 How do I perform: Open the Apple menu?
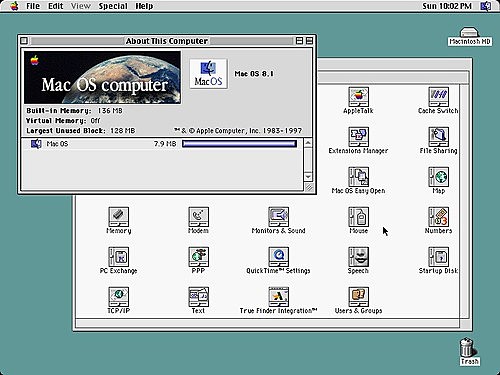pos(14,6)
